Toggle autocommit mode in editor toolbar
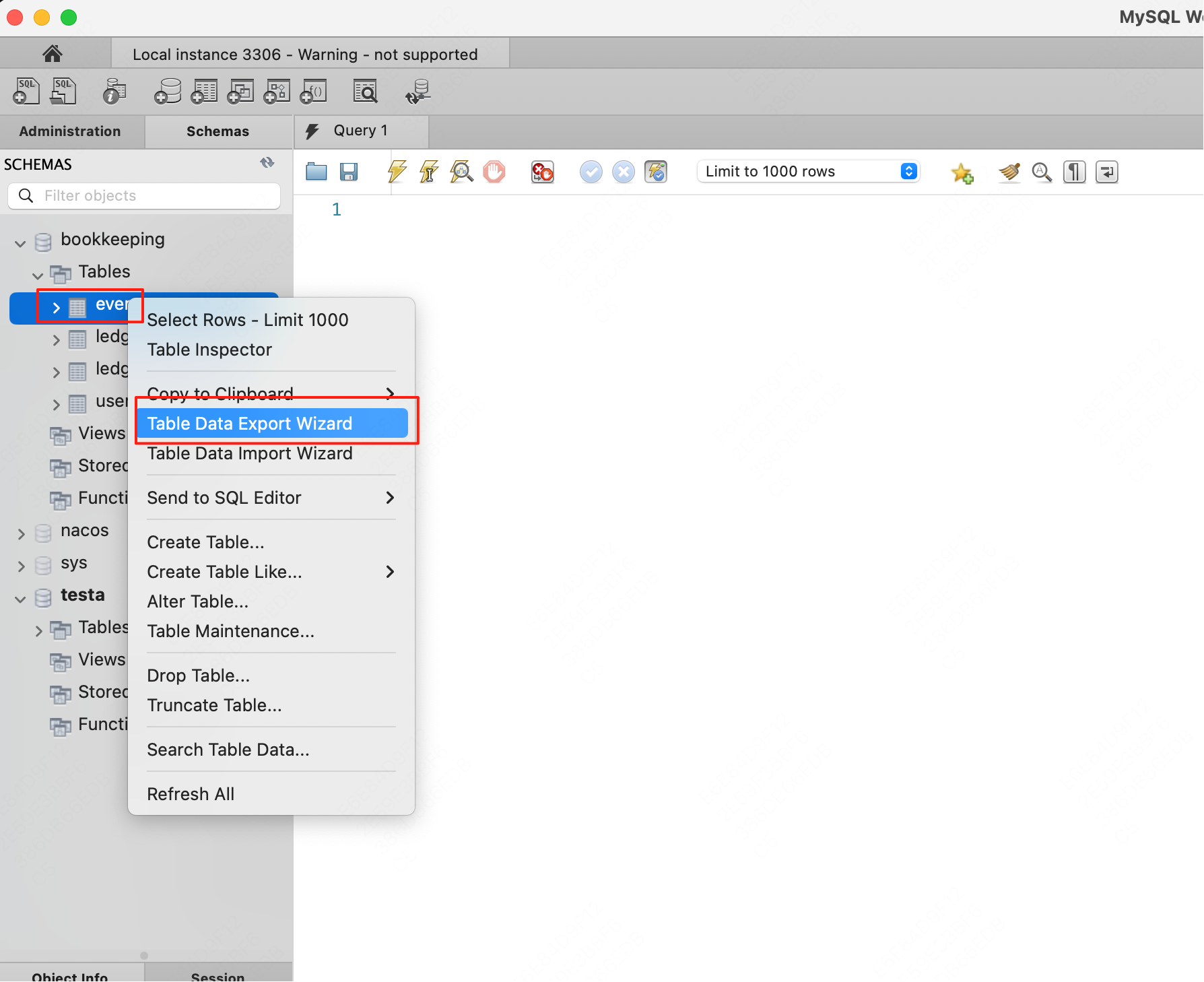1204x982 pixels. point(655,172)
